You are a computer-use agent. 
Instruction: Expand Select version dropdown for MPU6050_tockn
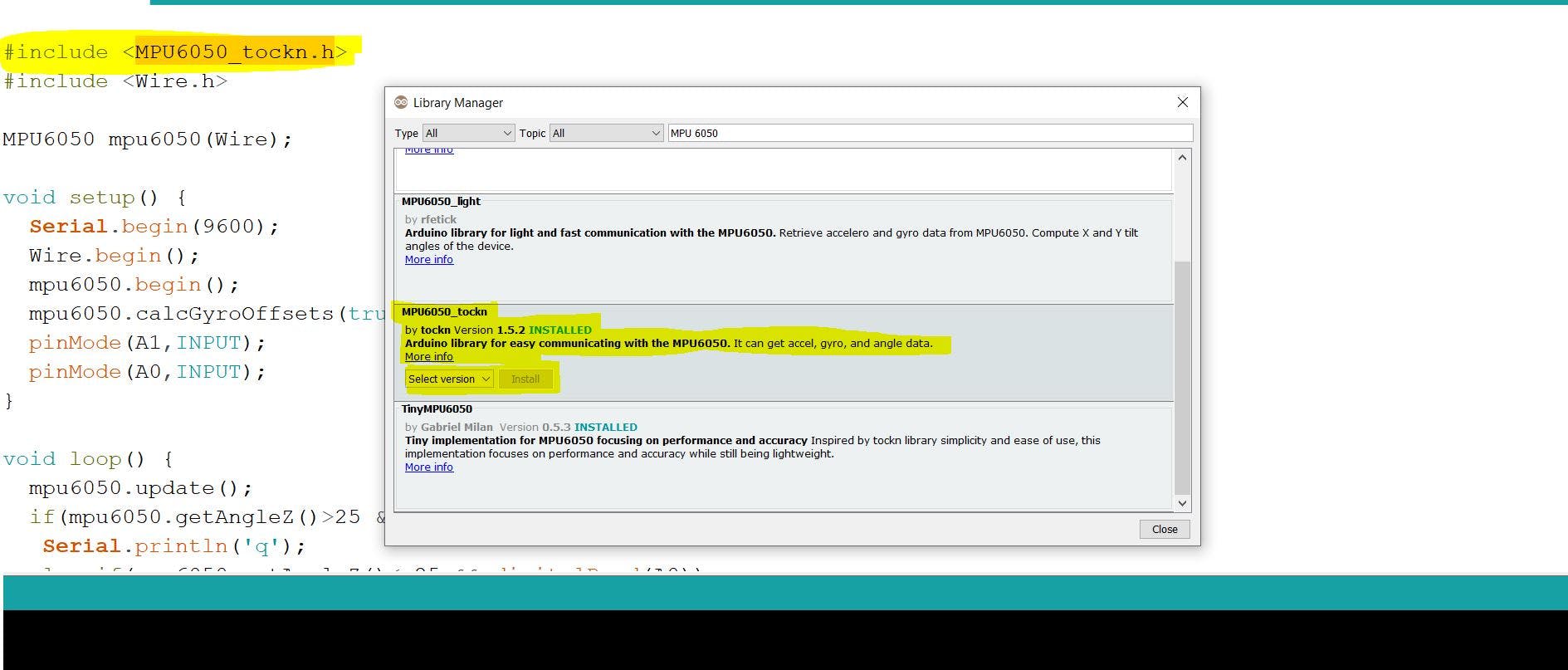(449, 379)
